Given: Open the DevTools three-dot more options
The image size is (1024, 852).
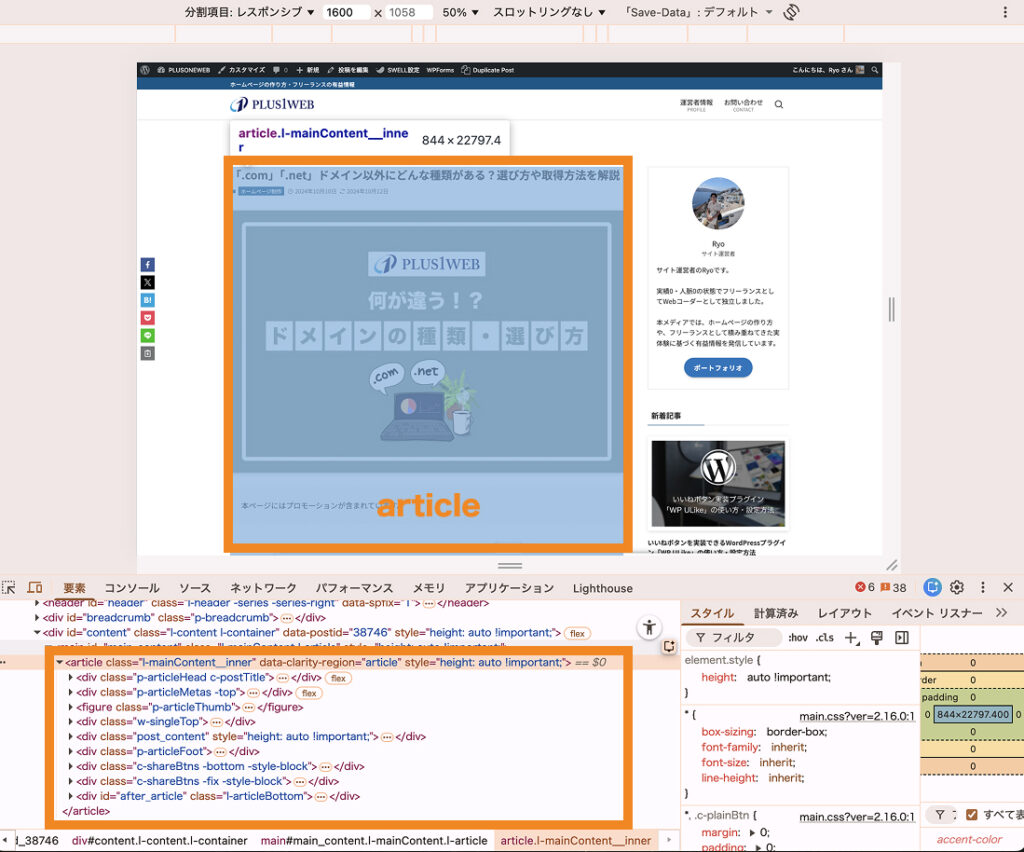Looking at the screenshot, I should coord(983,588).
